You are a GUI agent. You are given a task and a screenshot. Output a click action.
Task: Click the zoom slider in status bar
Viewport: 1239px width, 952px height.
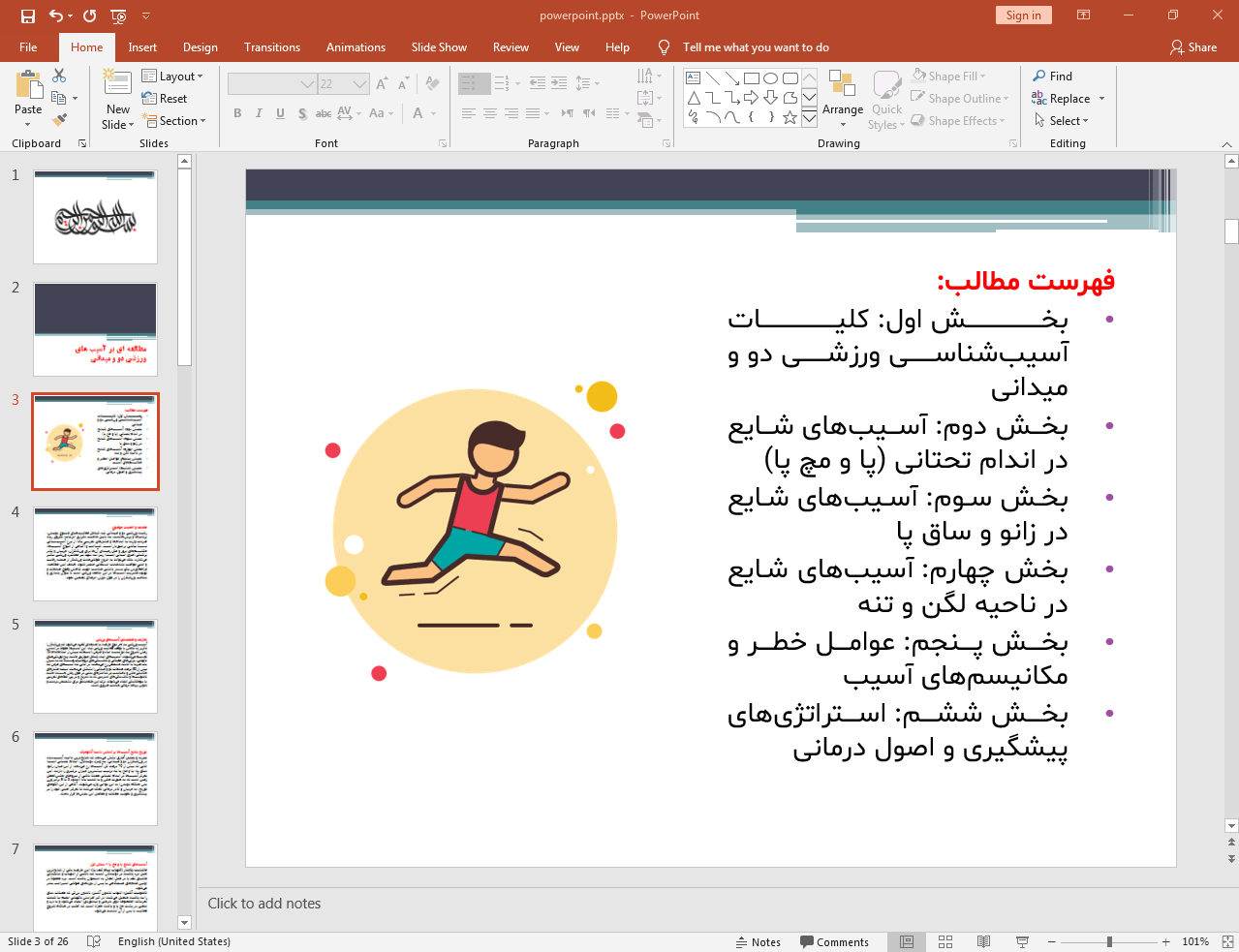1109,941
